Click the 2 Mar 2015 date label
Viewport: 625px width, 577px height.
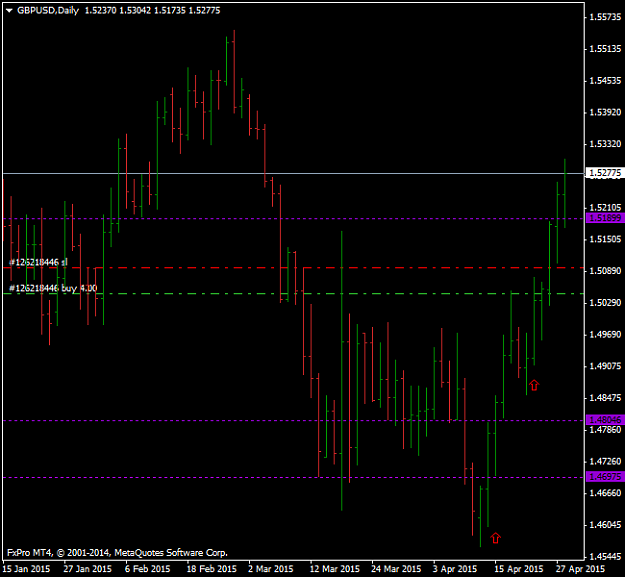(271, 569)
